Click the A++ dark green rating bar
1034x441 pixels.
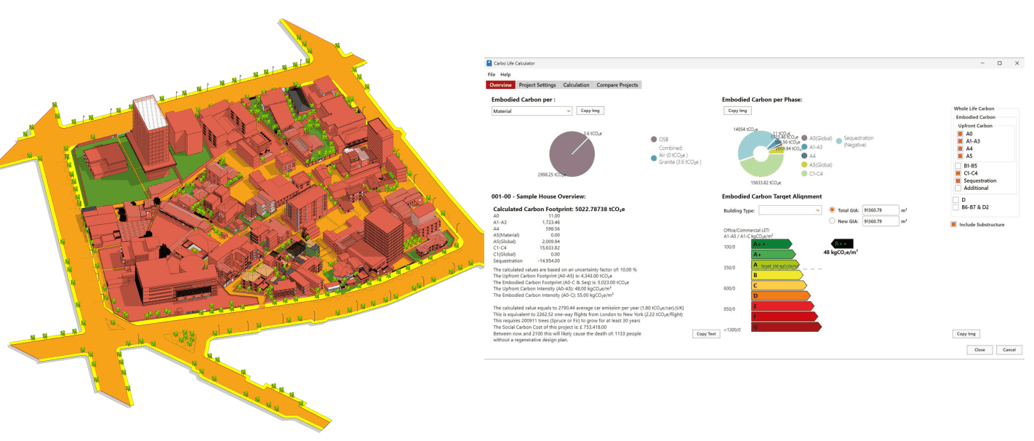point(772,245)
